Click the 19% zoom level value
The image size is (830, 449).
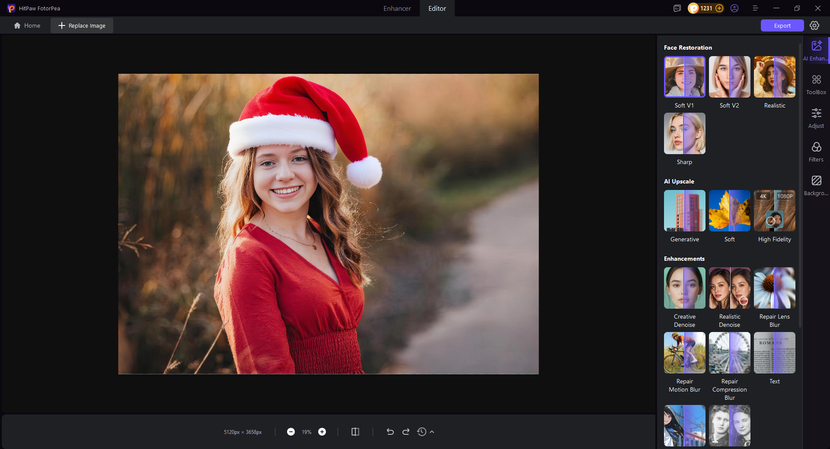coord(306,432)
